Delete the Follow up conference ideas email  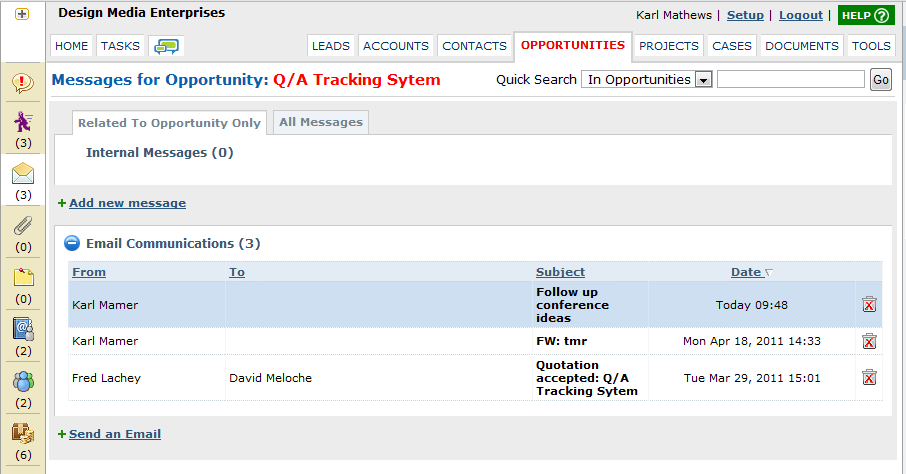[869, 305]
